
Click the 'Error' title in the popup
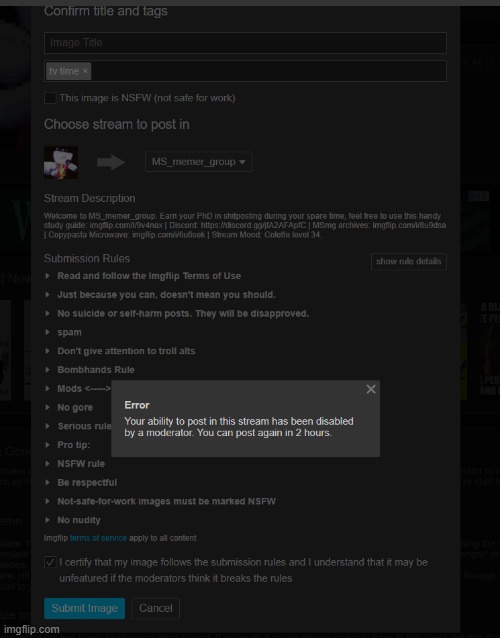(x=137, y=405)
